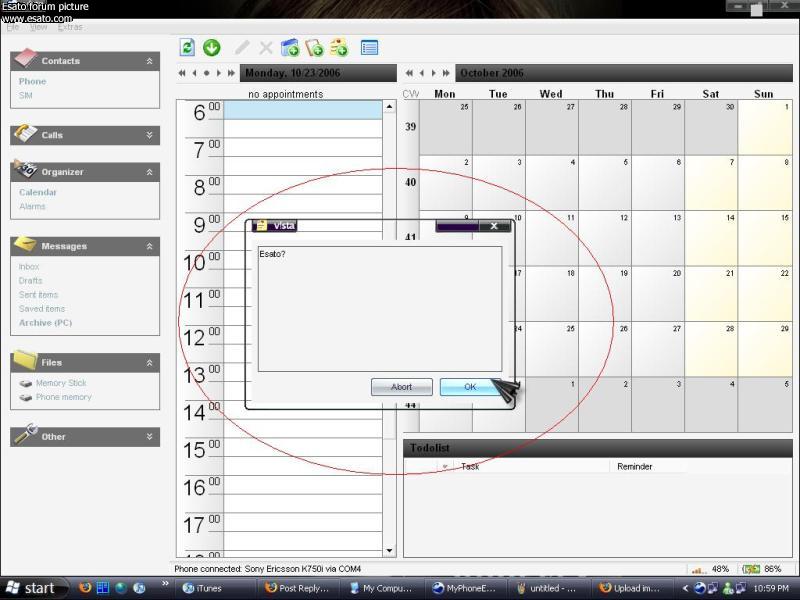The image size is (800, 600).
Task: Click the Memory Stick drive icon
Action: pyautogui.click(x=26, y=383)
